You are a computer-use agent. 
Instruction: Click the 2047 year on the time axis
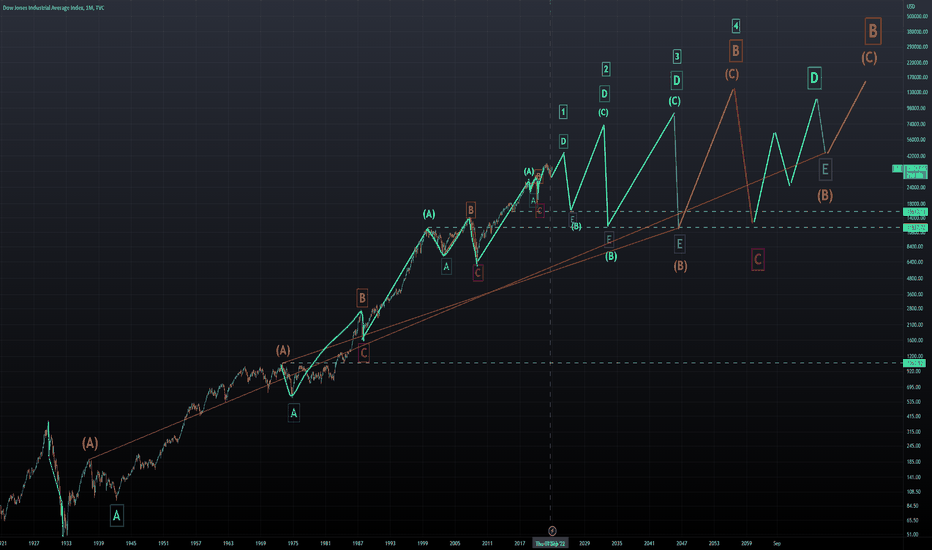click(682, 543)
